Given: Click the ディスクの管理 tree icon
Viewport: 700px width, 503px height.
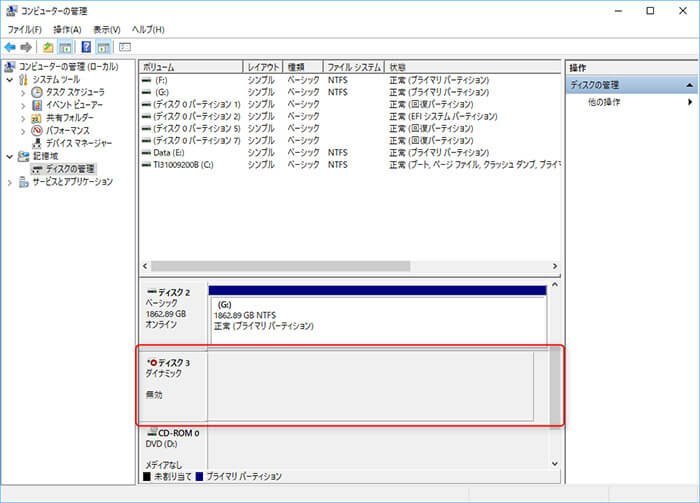Looking at the screenshot, I should pos(37,169).
